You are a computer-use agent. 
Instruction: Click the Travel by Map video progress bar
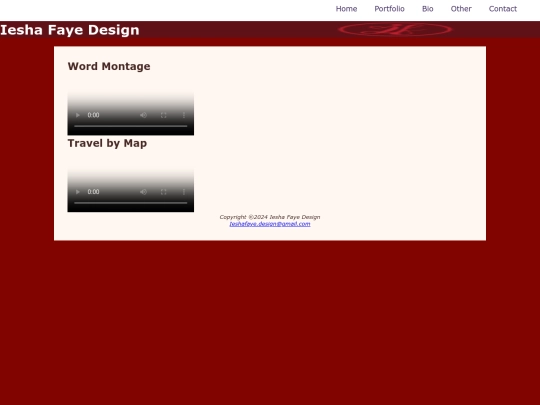(131, 203)
